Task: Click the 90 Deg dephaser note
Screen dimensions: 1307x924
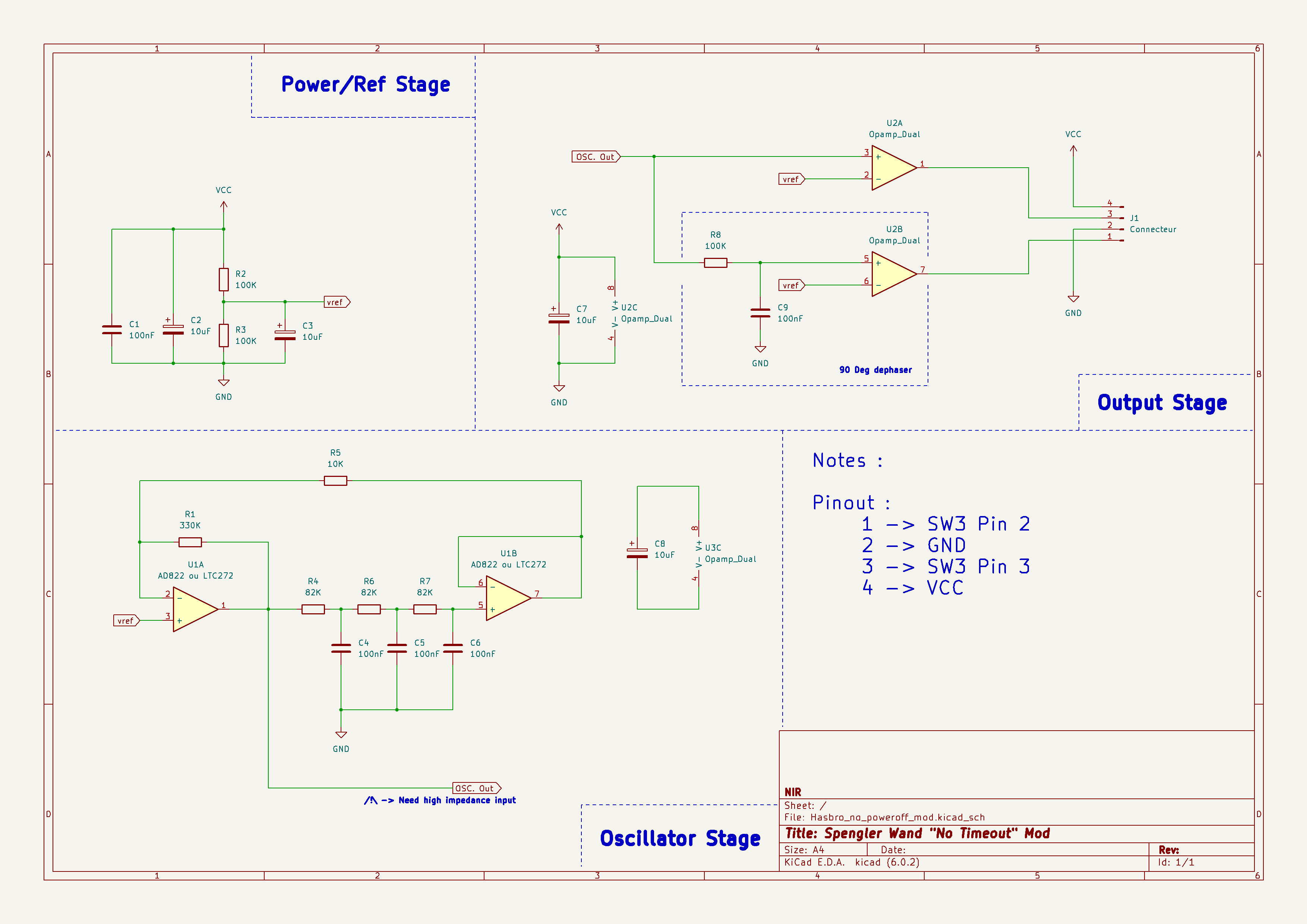Action: 875,370
